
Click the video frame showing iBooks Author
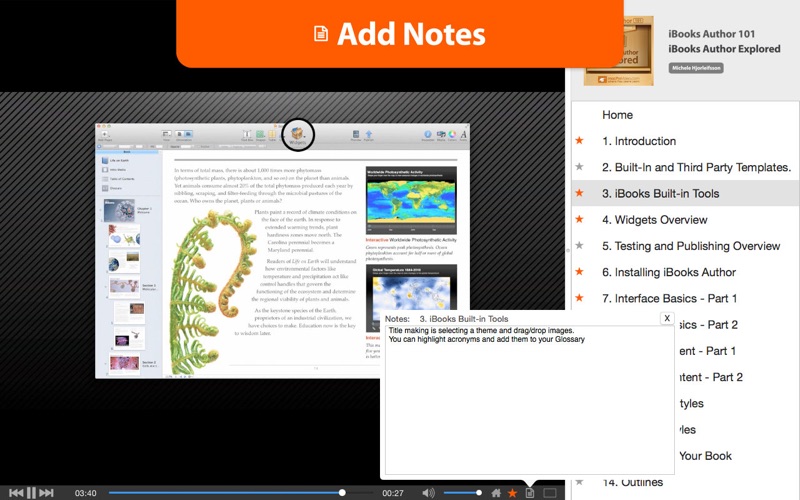tap(282, 251)
